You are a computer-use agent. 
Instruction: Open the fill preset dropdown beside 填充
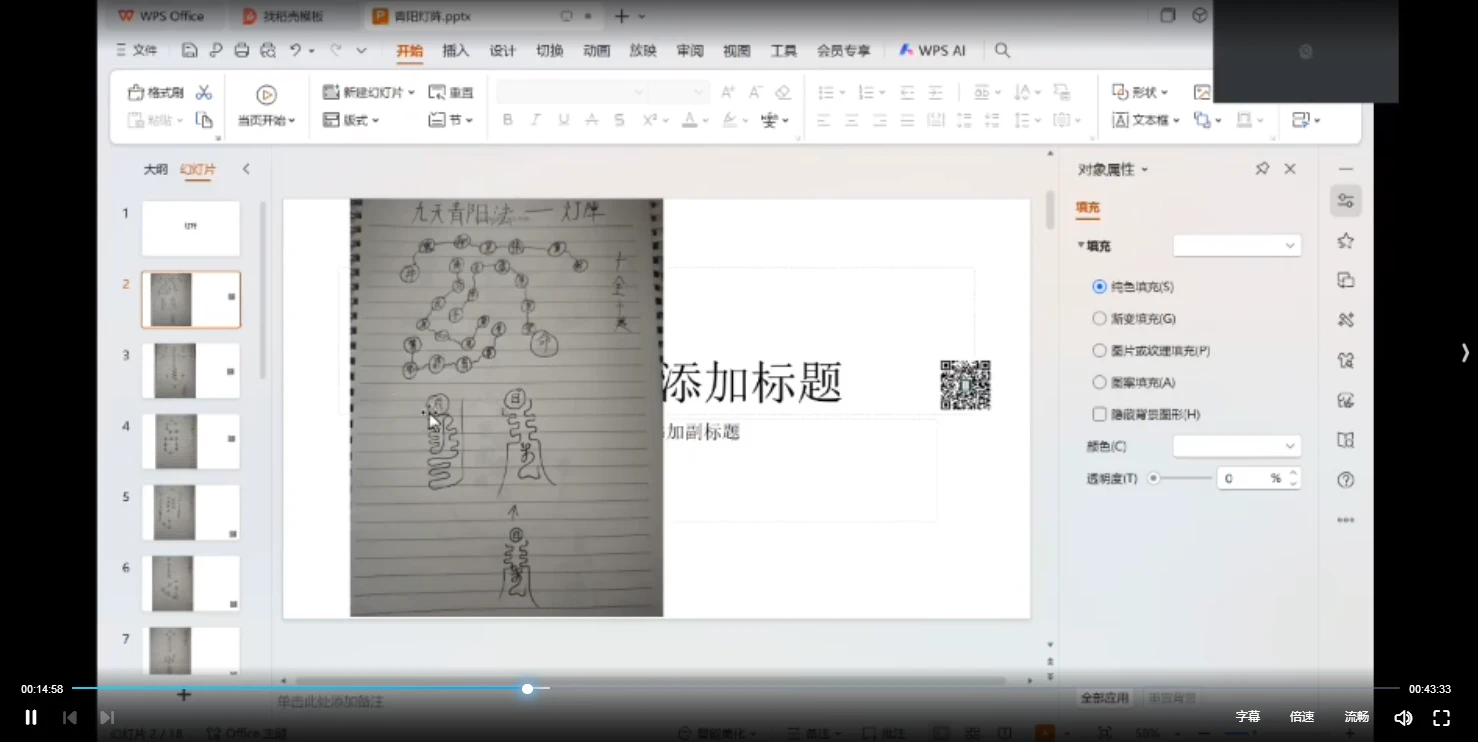1237,245
